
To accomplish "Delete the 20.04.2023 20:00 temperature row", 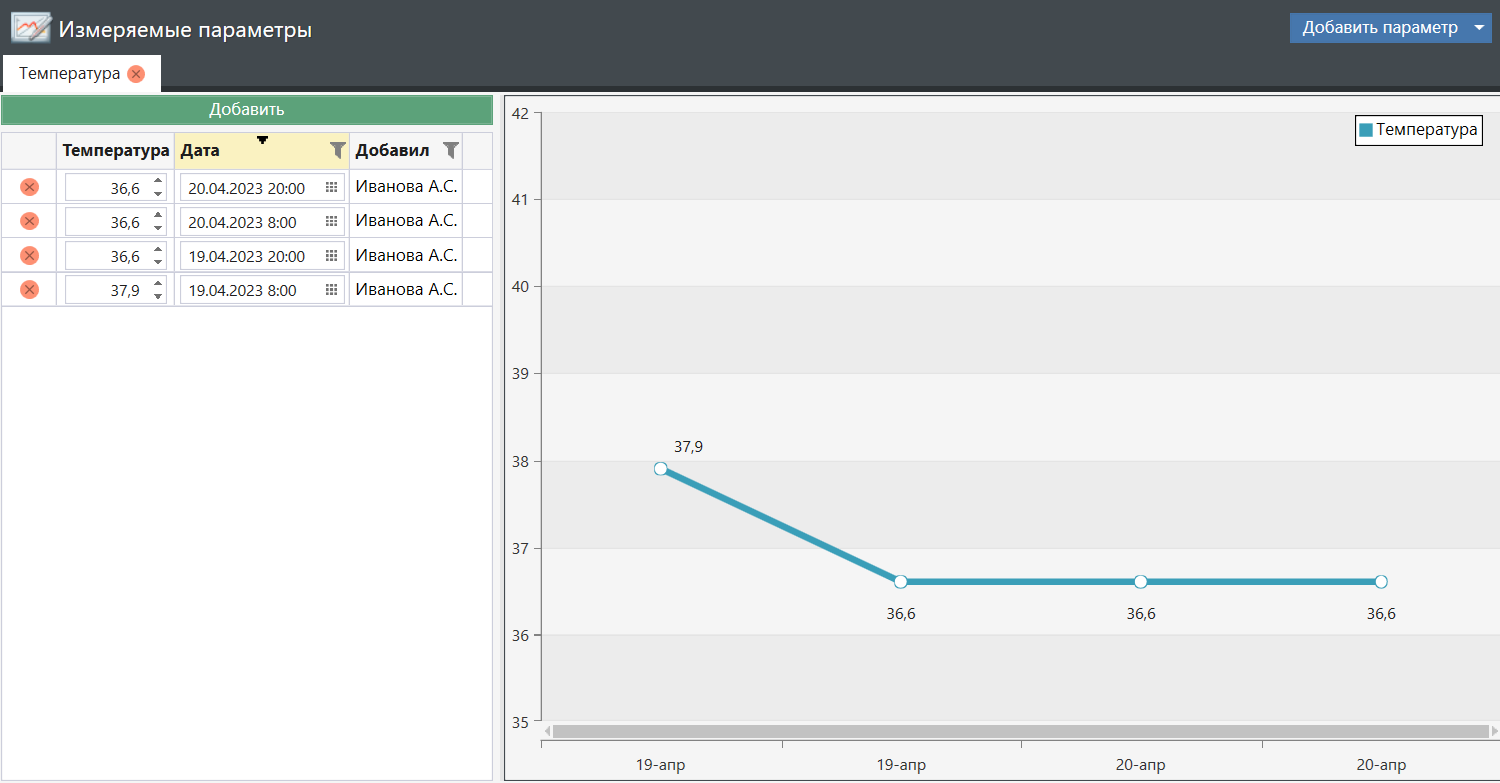I will click(x=30, y=187).
